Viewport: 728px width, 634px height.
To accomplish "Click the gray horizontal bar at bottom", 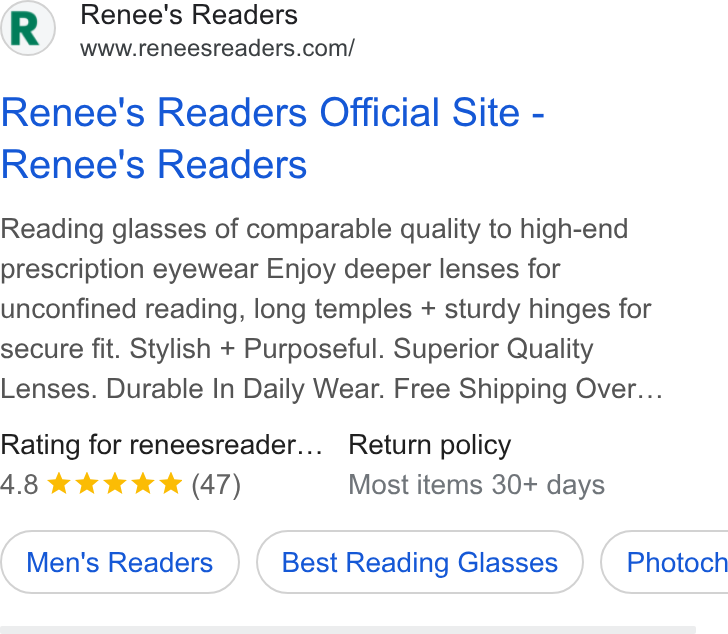I will 348,630.
